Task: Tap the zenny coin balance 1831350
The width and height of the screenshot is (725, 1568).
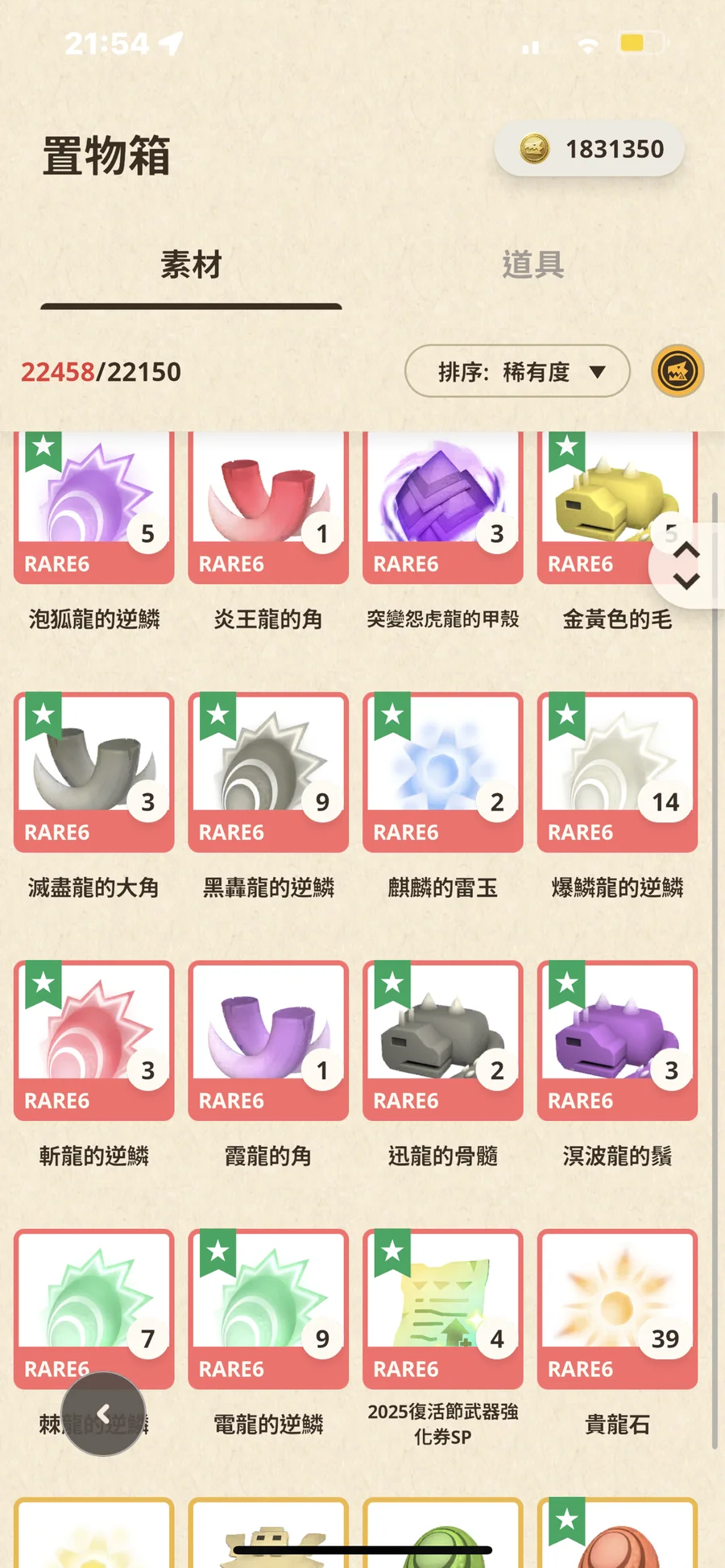Action: pos(590,149)
